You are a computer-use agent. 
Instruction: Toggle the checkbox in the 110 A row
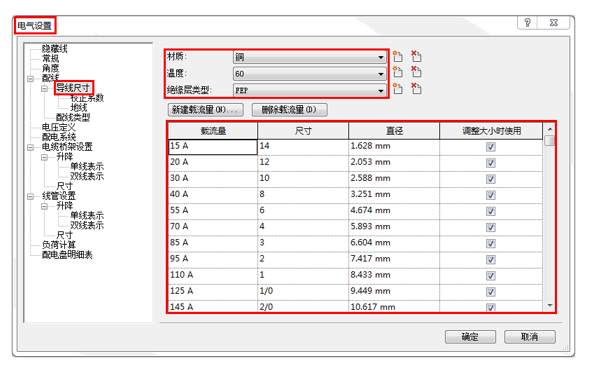pos(491,276)
